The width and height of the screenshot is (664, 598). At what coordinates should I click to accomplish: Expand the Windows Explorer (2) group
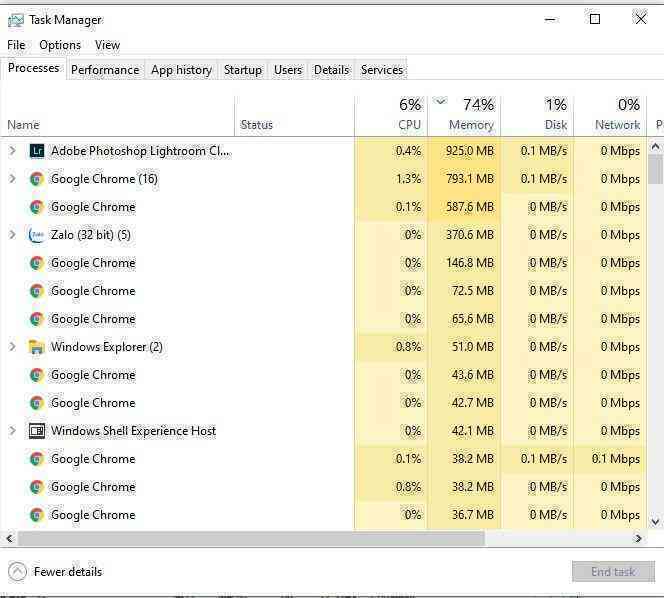pos(13,346)
